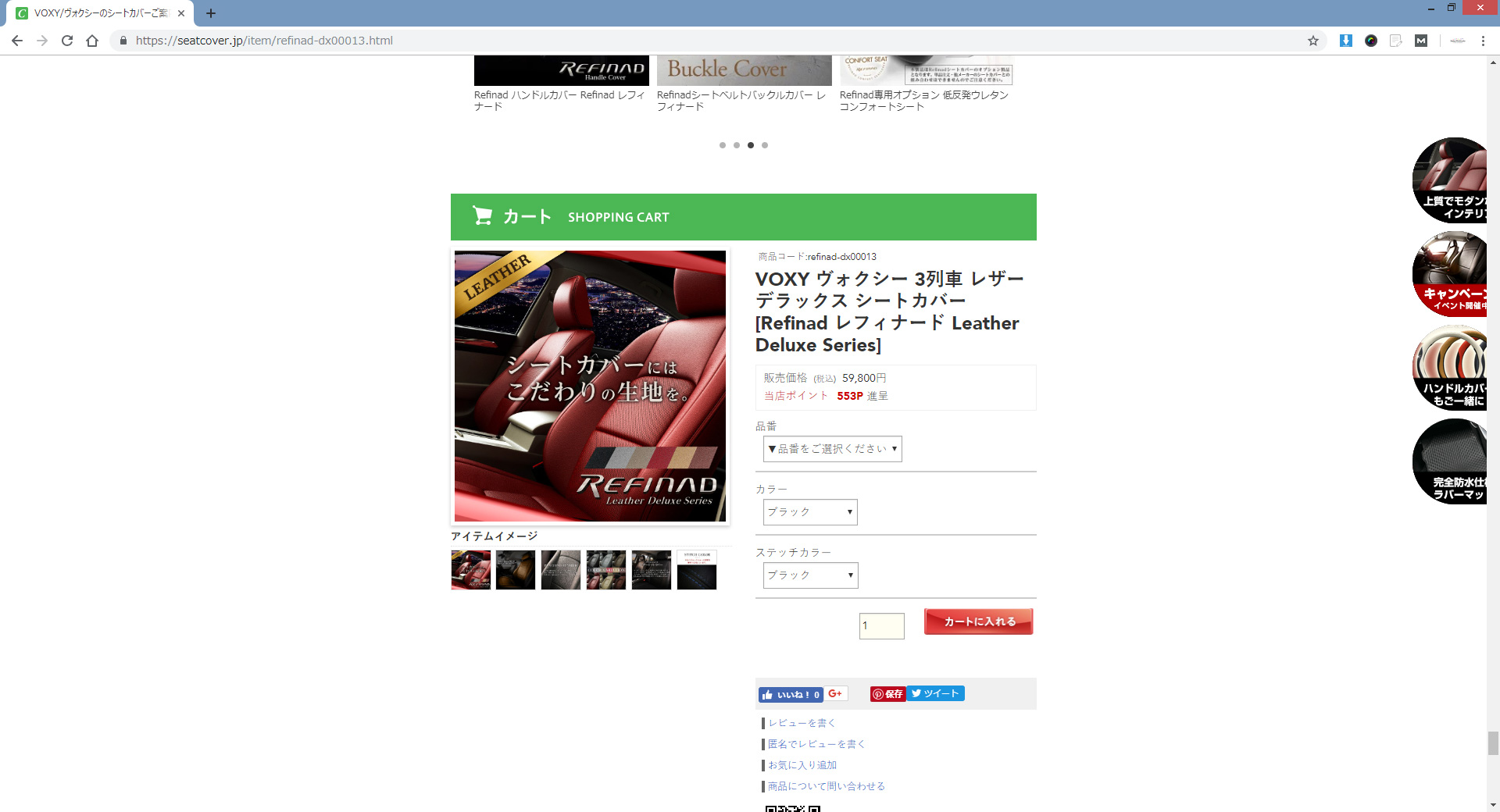
Task: Click the shopping cart icon in green banner
Action: tap(482, 215)
